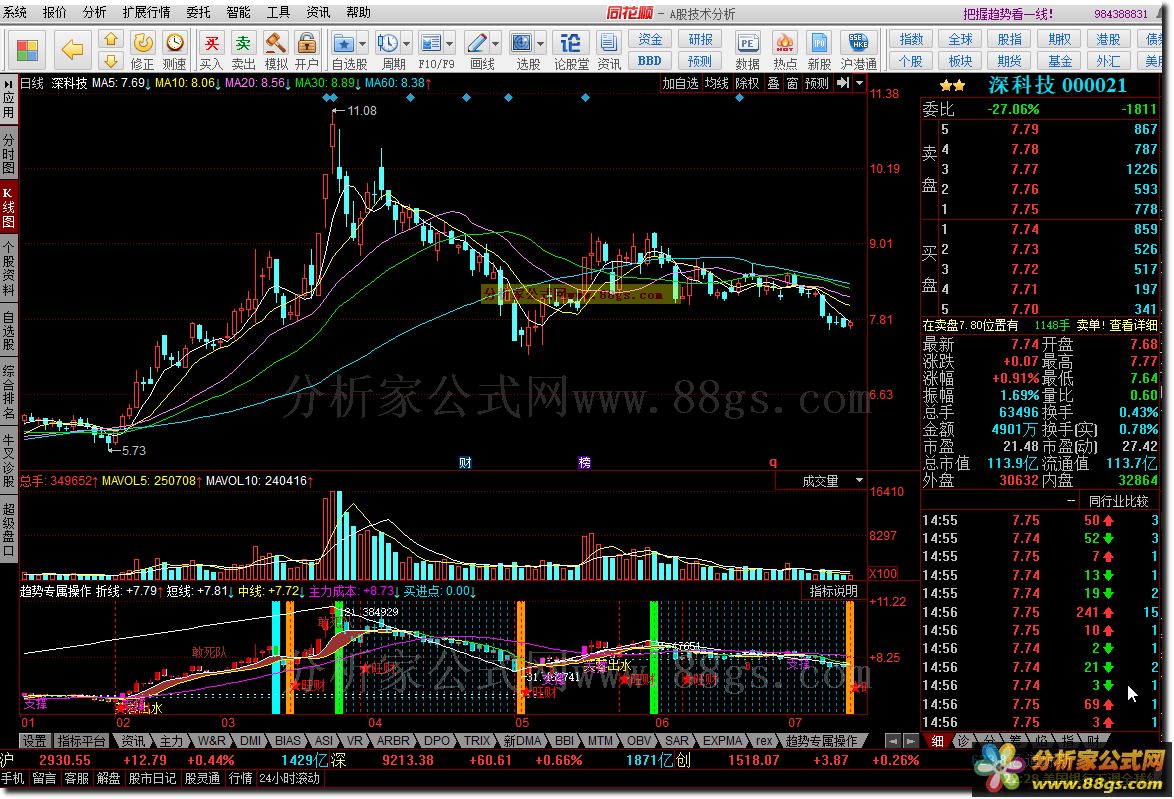Click the two-star rating icon beside 深科技
This screenshot has height=799, width=1174.
(x=952, y=86)
